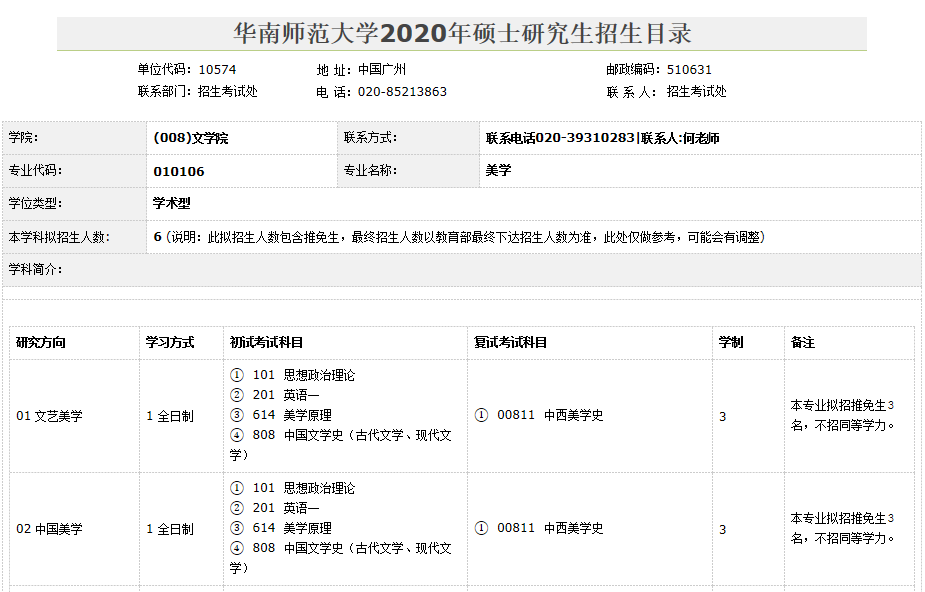Screen dimensions: 925x592
Task: Click the page title 华南师范大学2020年硕士研究生招生目录
Action: coord(462,34)
